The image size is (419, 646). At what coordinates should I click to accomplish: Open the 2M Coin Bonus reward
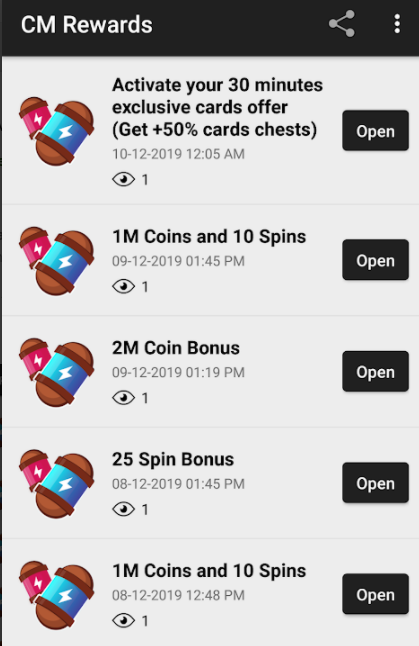375,372
